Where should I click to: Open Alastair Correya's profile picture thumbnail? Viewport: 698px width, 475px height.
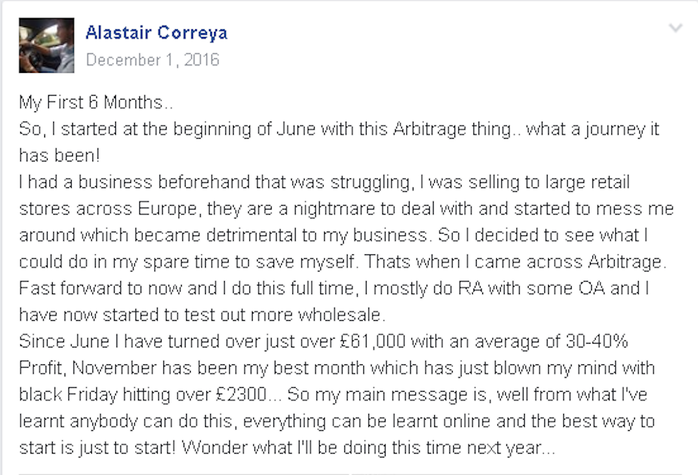click(x=46, y=45)
